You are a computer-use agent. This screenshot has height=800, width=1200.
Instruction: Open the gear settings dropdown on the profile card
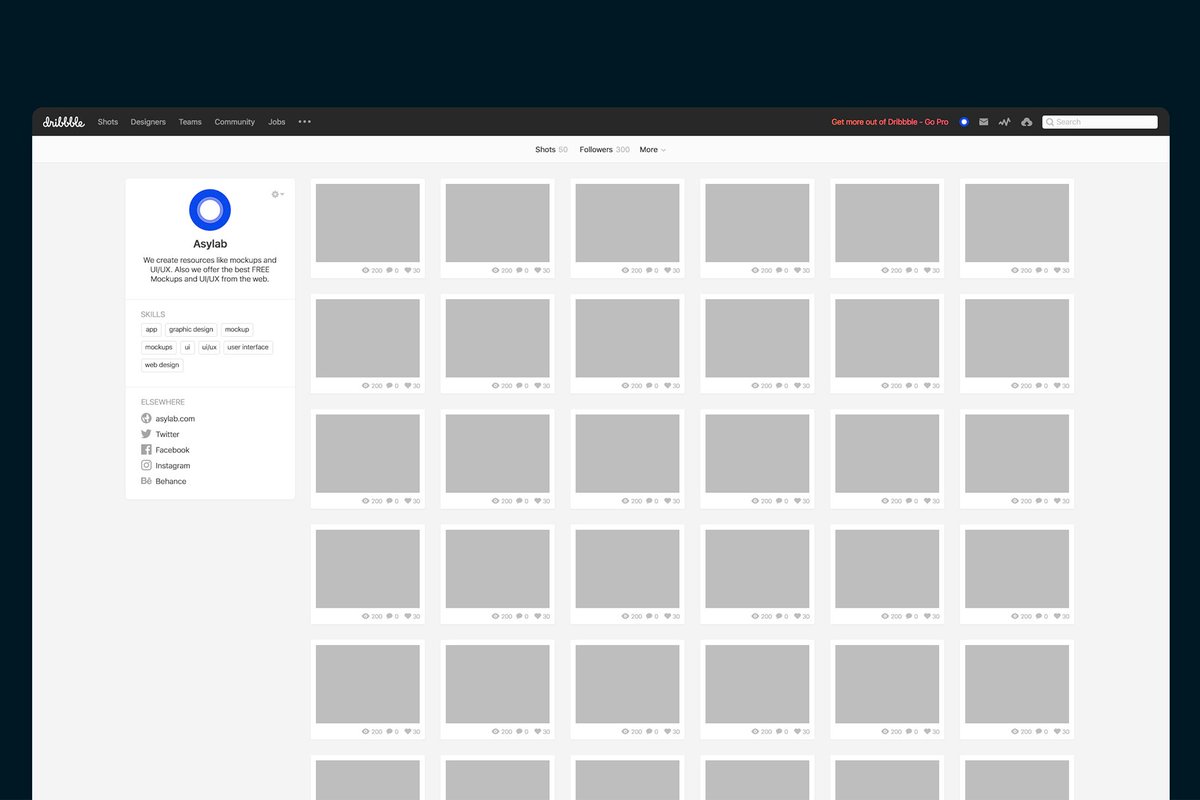click(277, 194)
